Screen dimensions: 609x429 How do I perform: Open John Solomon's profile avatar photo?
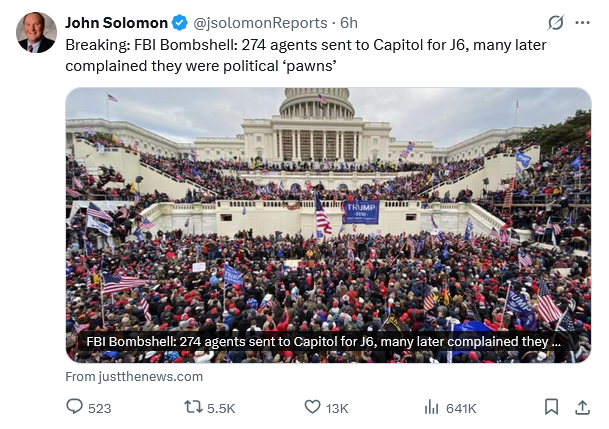[x=36, y=33]
